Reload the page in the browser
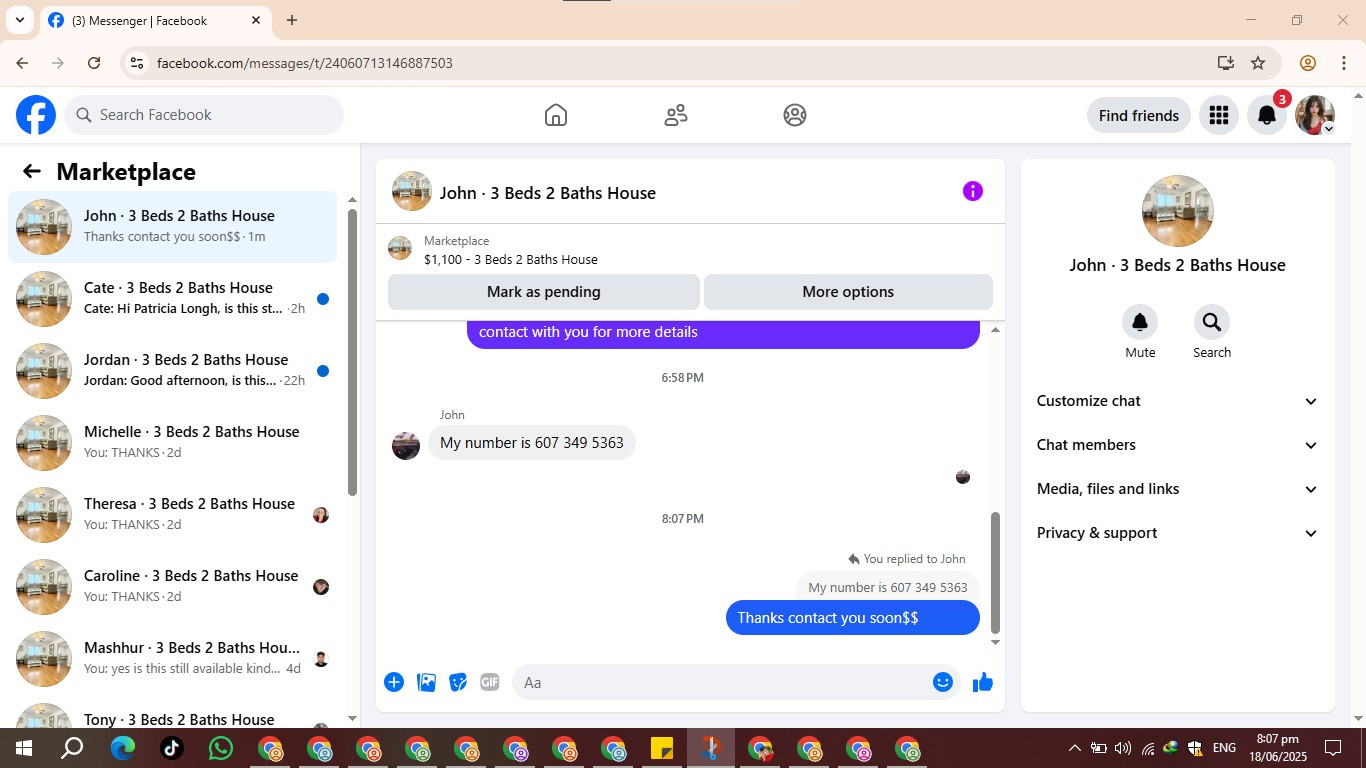The width and height of the screenshot is (1366, 768). pos(94,63)
